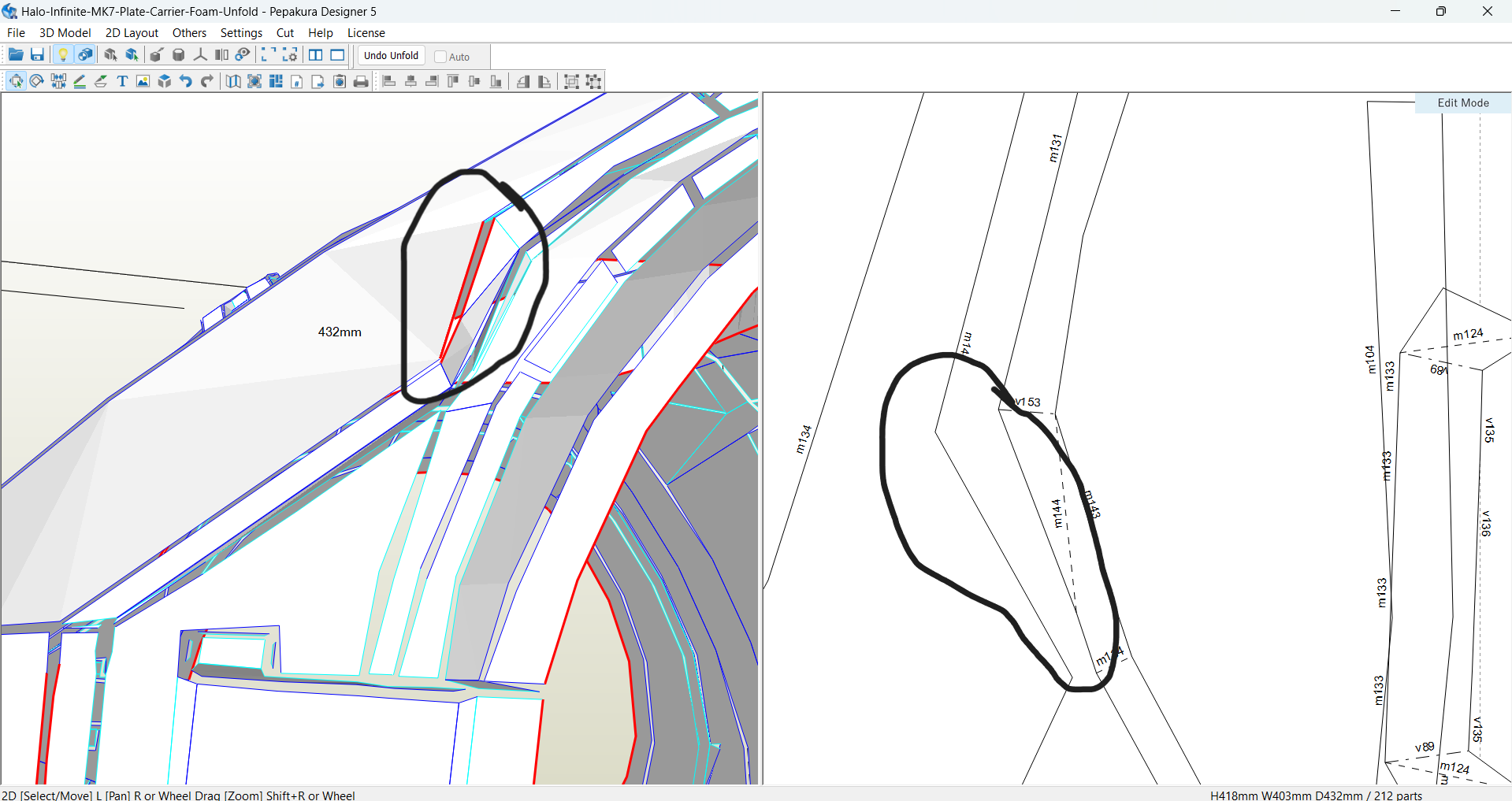Select the edit flaps tool
The image size is (1512, 801).
101,81
